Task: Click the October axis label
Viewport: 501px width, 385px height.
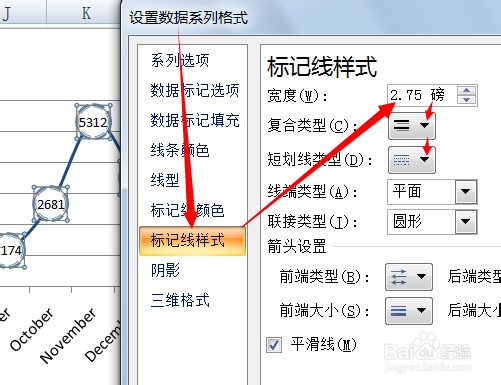Action: point(31,329)
